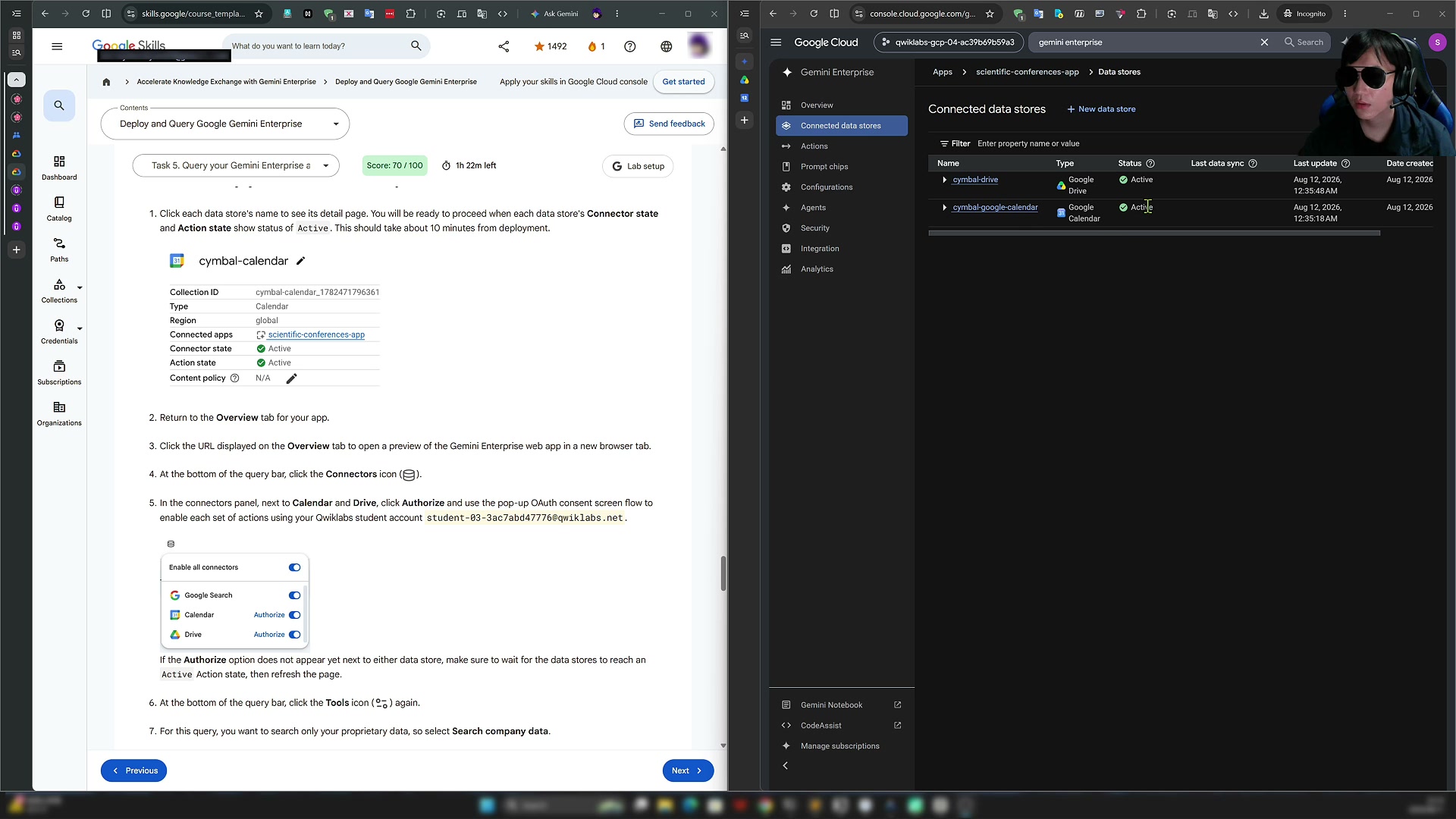Click the data stores table horizontal scrollbar

coord(1154,234)
